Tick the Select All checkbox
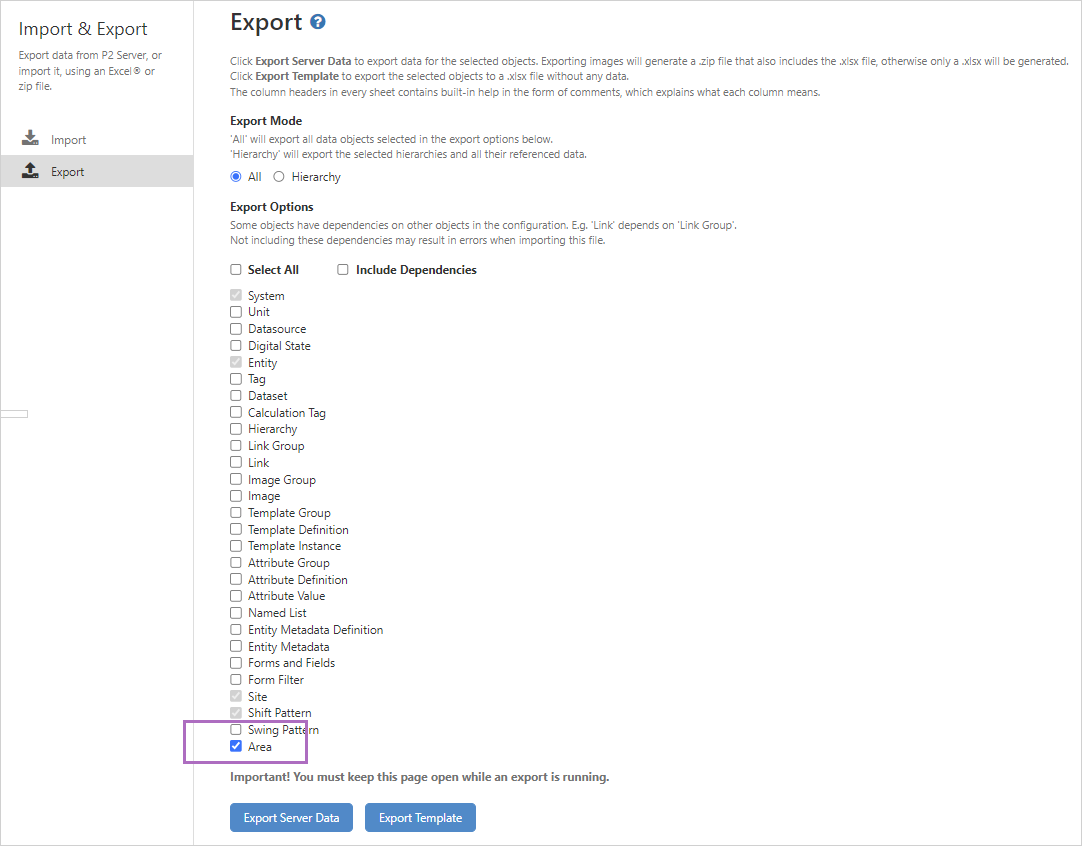This screenshot has height=846, width=1082. [x=236, y=270]
